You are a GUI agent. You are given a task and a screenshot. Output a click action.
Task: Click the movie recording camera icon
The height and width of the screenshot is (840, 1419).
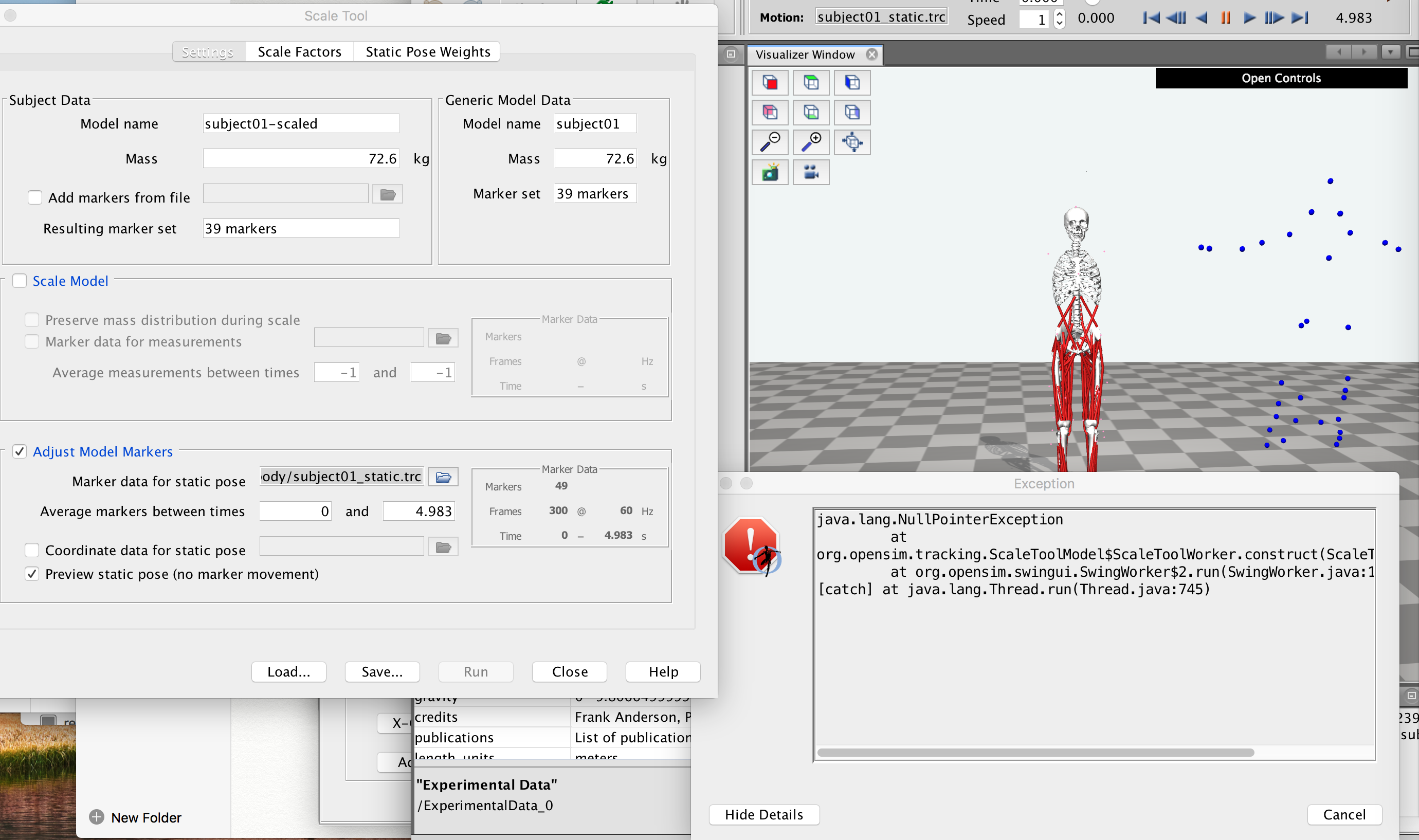[811, 172]
